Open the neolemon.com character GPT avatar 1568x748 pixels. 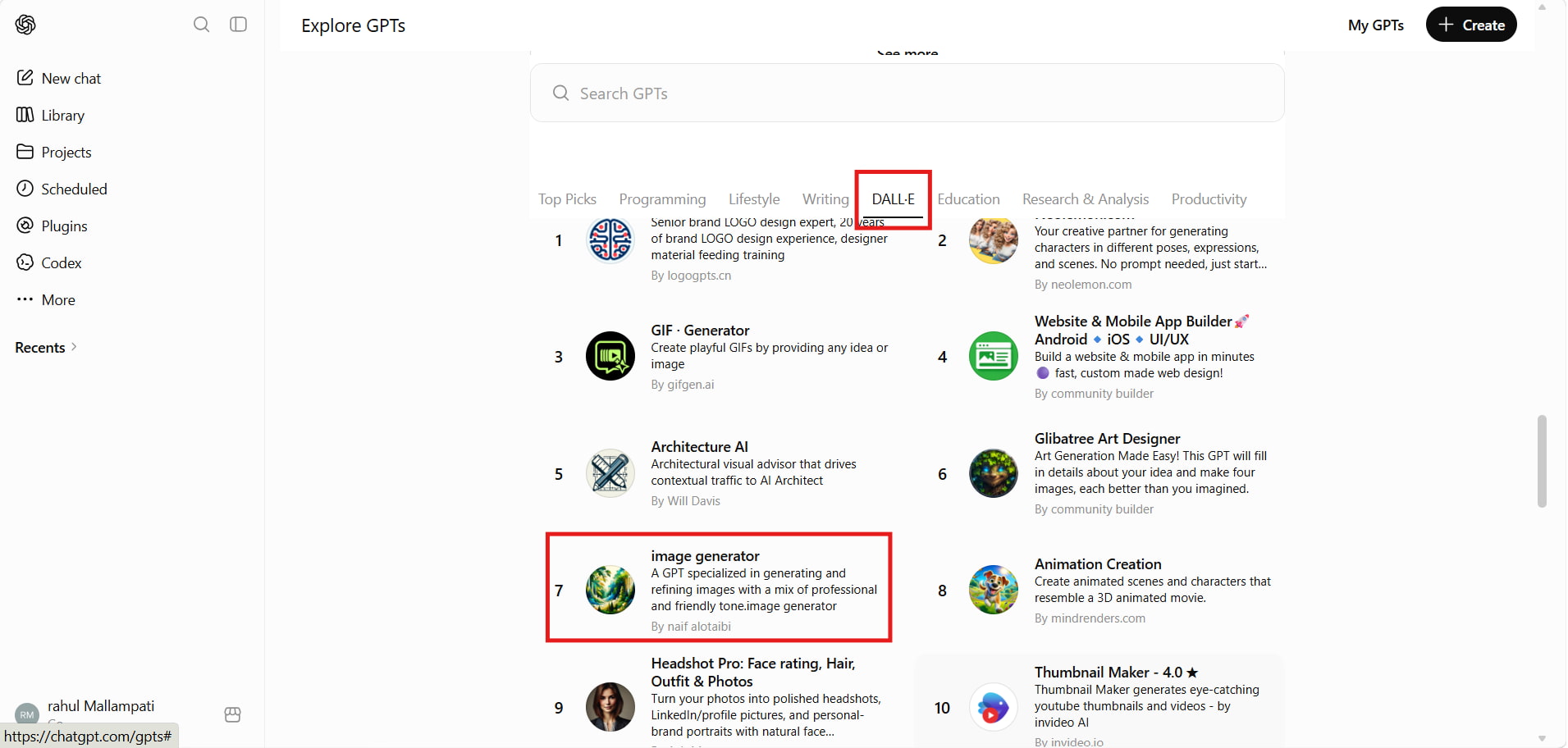click(x=994, y=239)
